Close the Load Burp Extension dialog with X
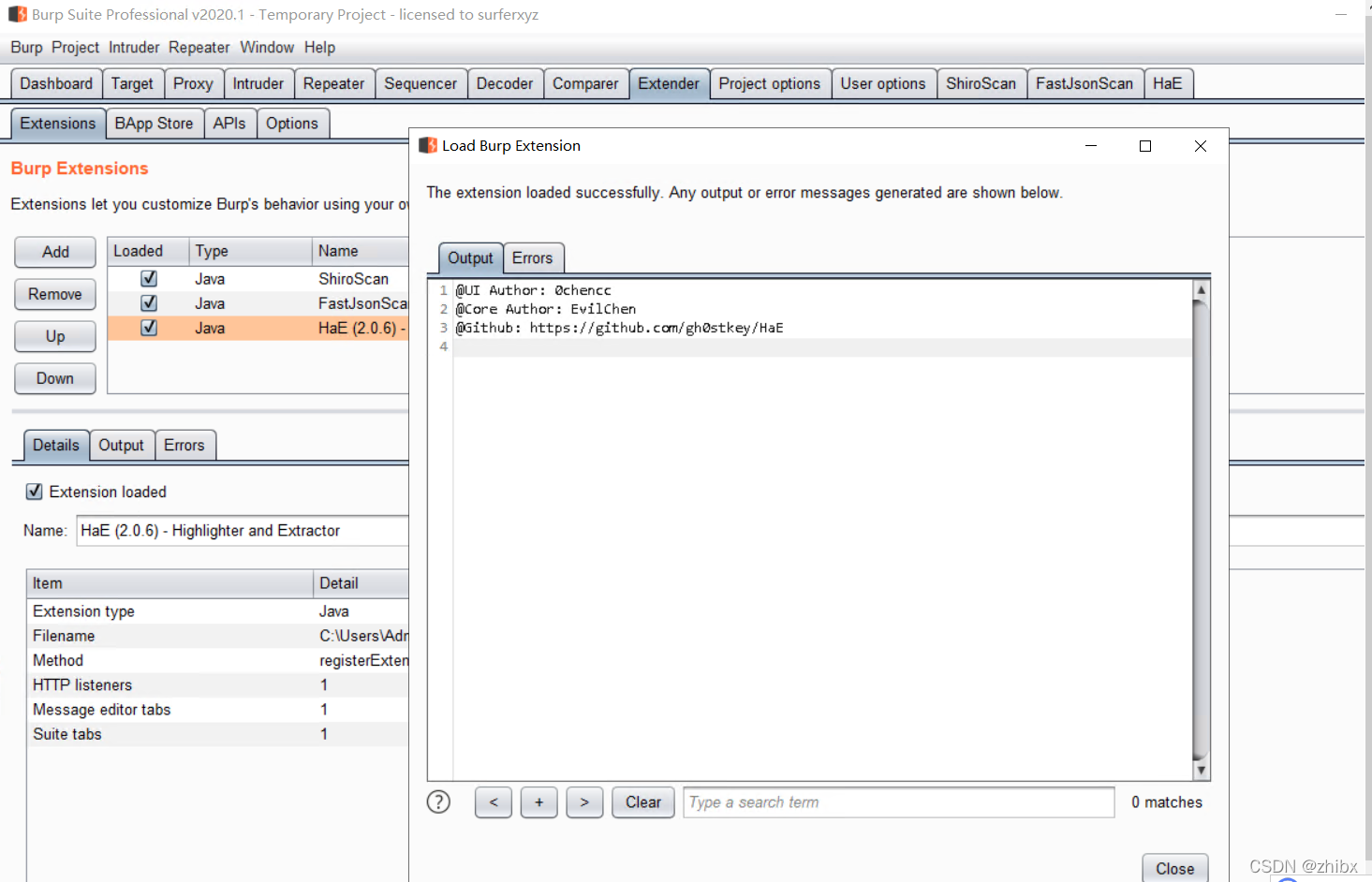 pyautogui.click(x=1200, y=146)
